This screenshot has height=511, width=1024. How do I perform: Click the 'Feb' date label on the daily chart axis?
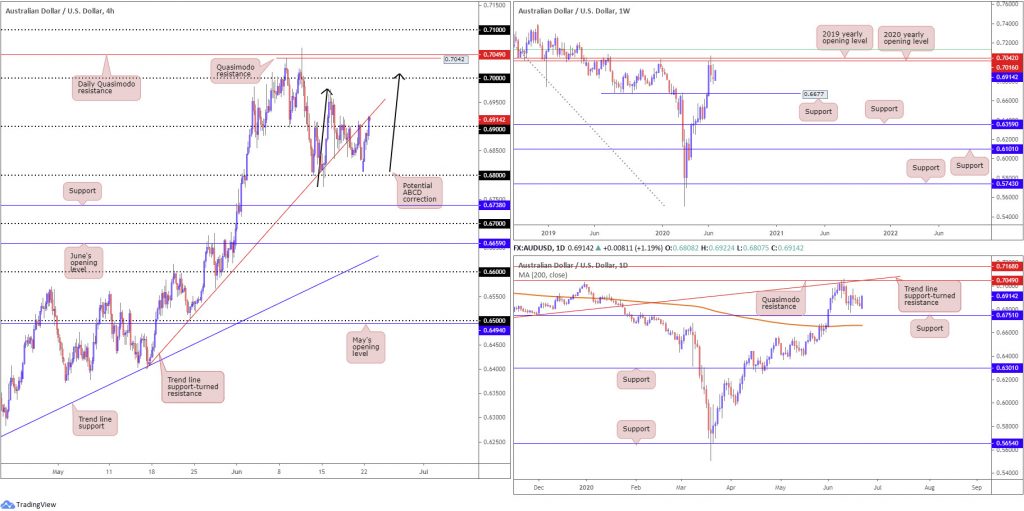(636, 487)
